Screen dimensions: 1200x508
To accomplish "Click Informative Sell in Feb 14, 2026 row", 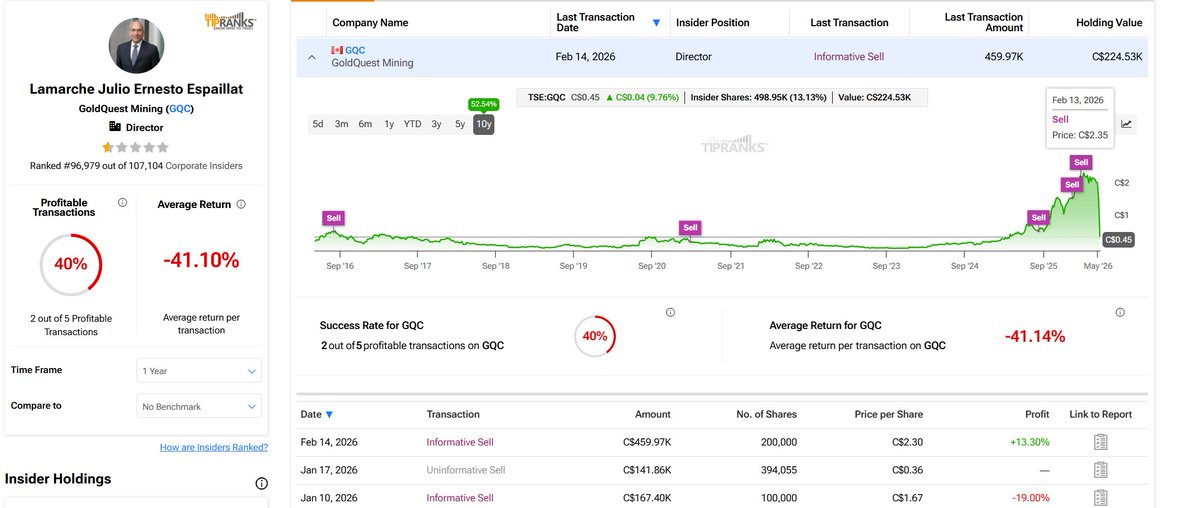I will [460, 442].
